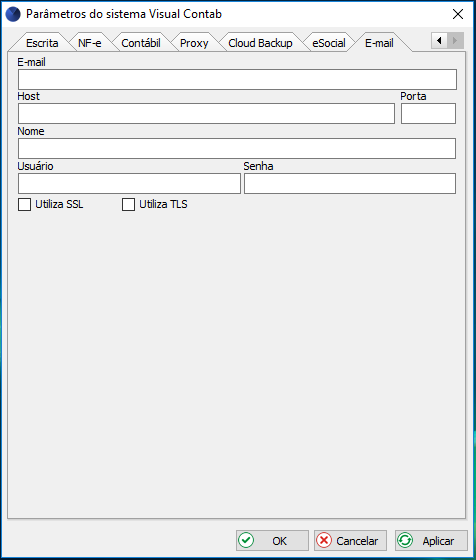Switch to the Escrita tab
This screenshot has width=476, height=560.
(x=42, y=43)
